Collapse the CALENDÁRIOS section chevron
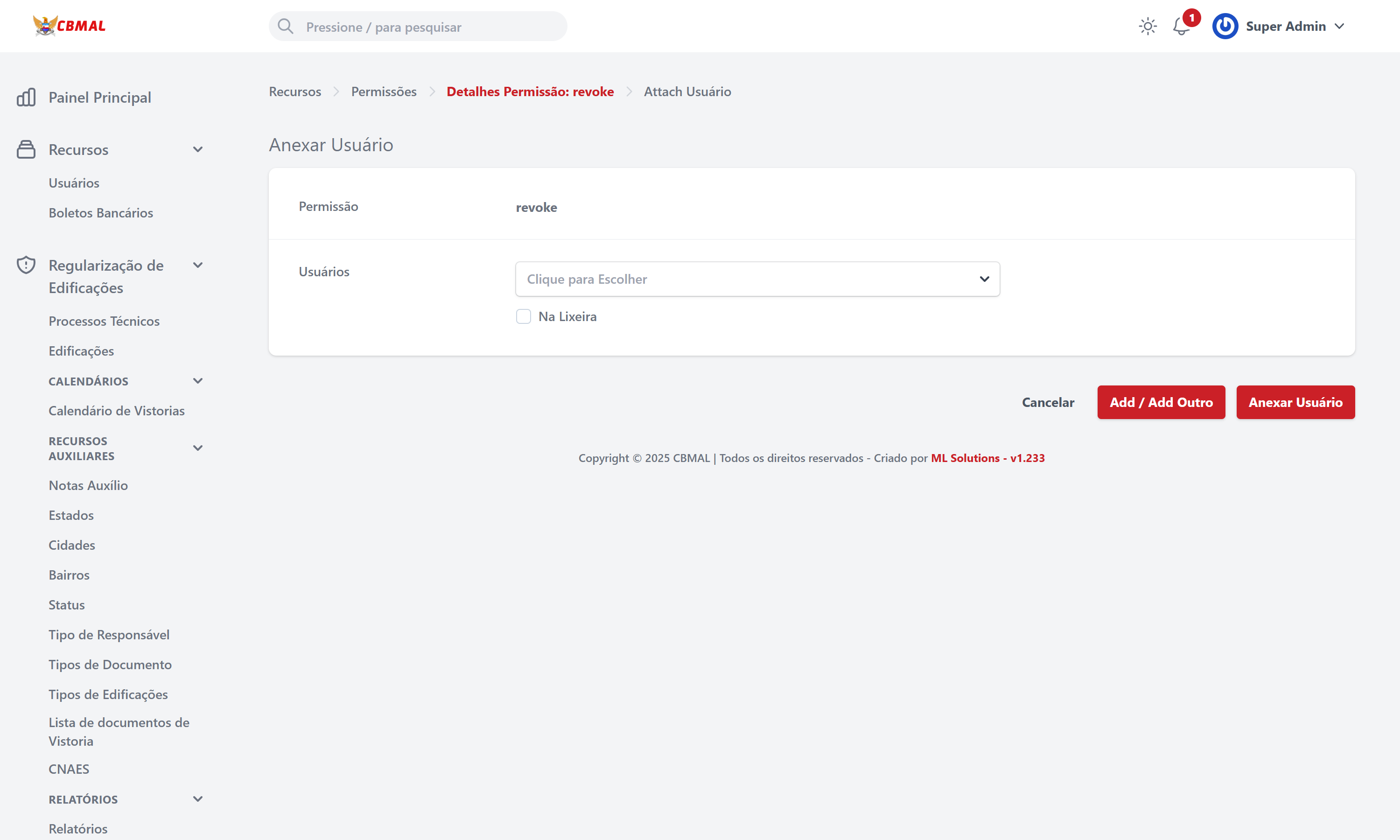The image size is (1400, 840). coord(197,381)
